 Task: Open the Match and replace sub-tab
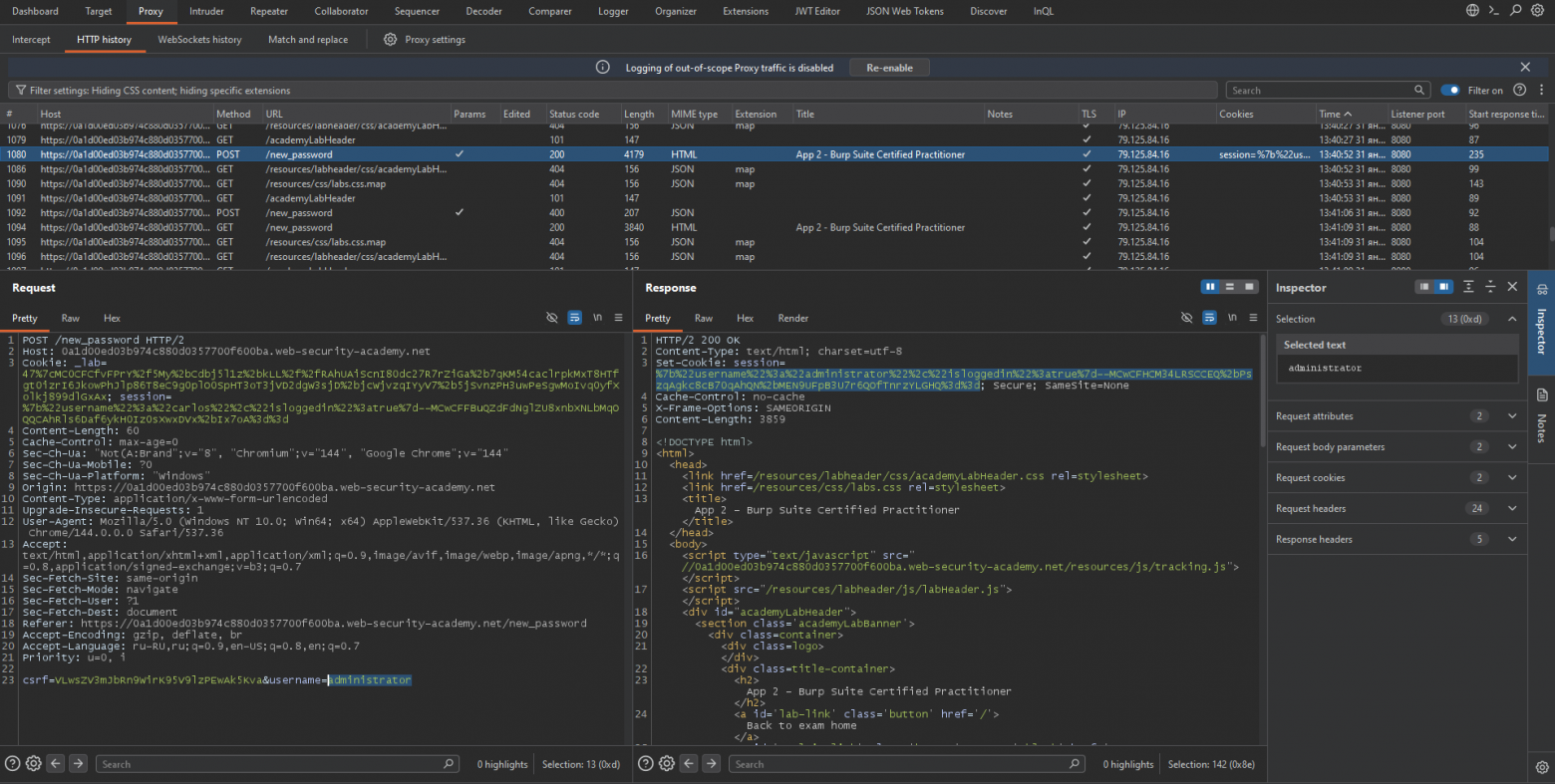pyautogui.click(x=308, y=40)
